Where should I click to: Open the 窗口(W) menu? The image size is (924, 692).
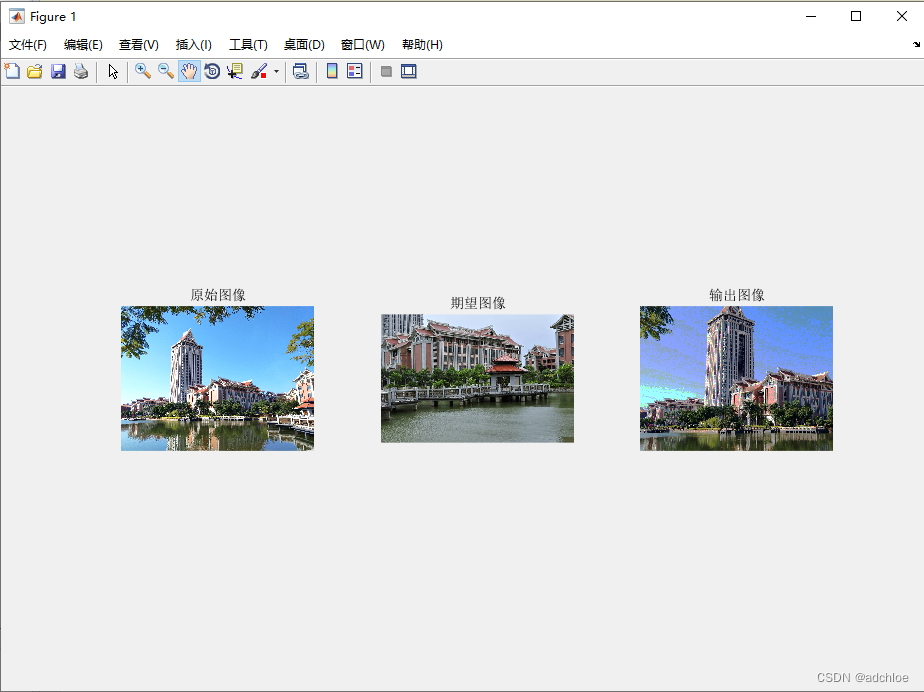[x=362, y=45]
